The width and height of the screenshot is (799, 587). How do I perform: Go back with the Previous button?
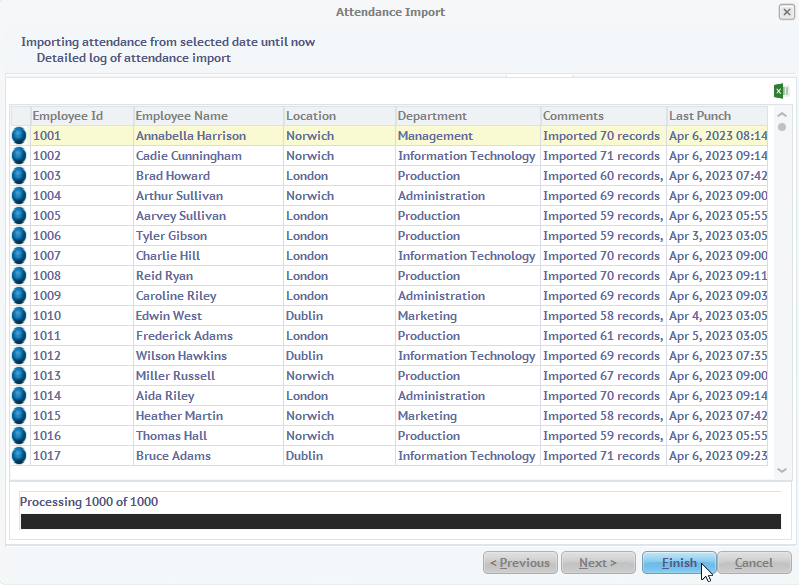click(520, 563)
